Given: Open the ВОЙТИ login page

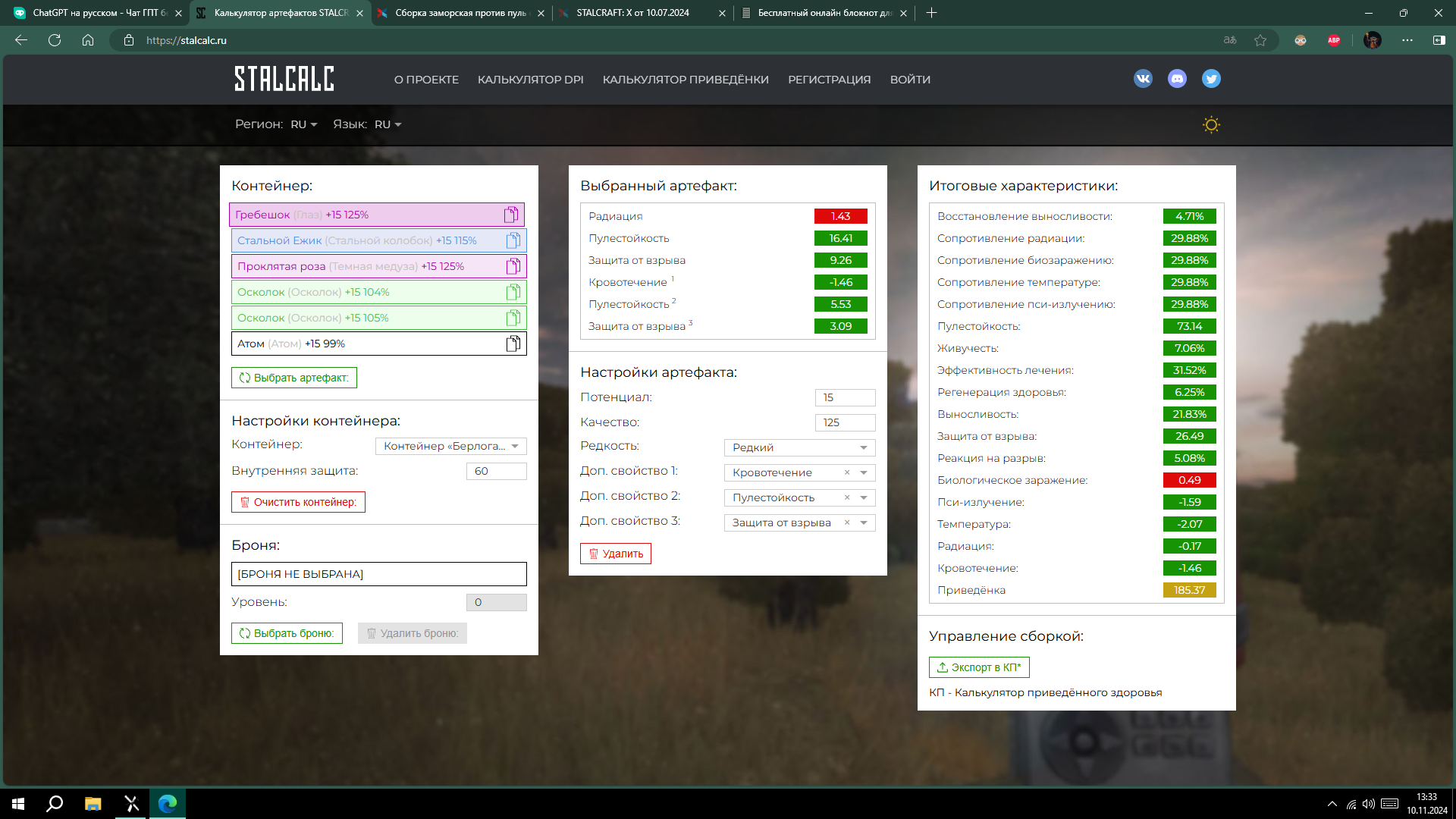Looking at the screenshot, I should [x=910, y=80].
